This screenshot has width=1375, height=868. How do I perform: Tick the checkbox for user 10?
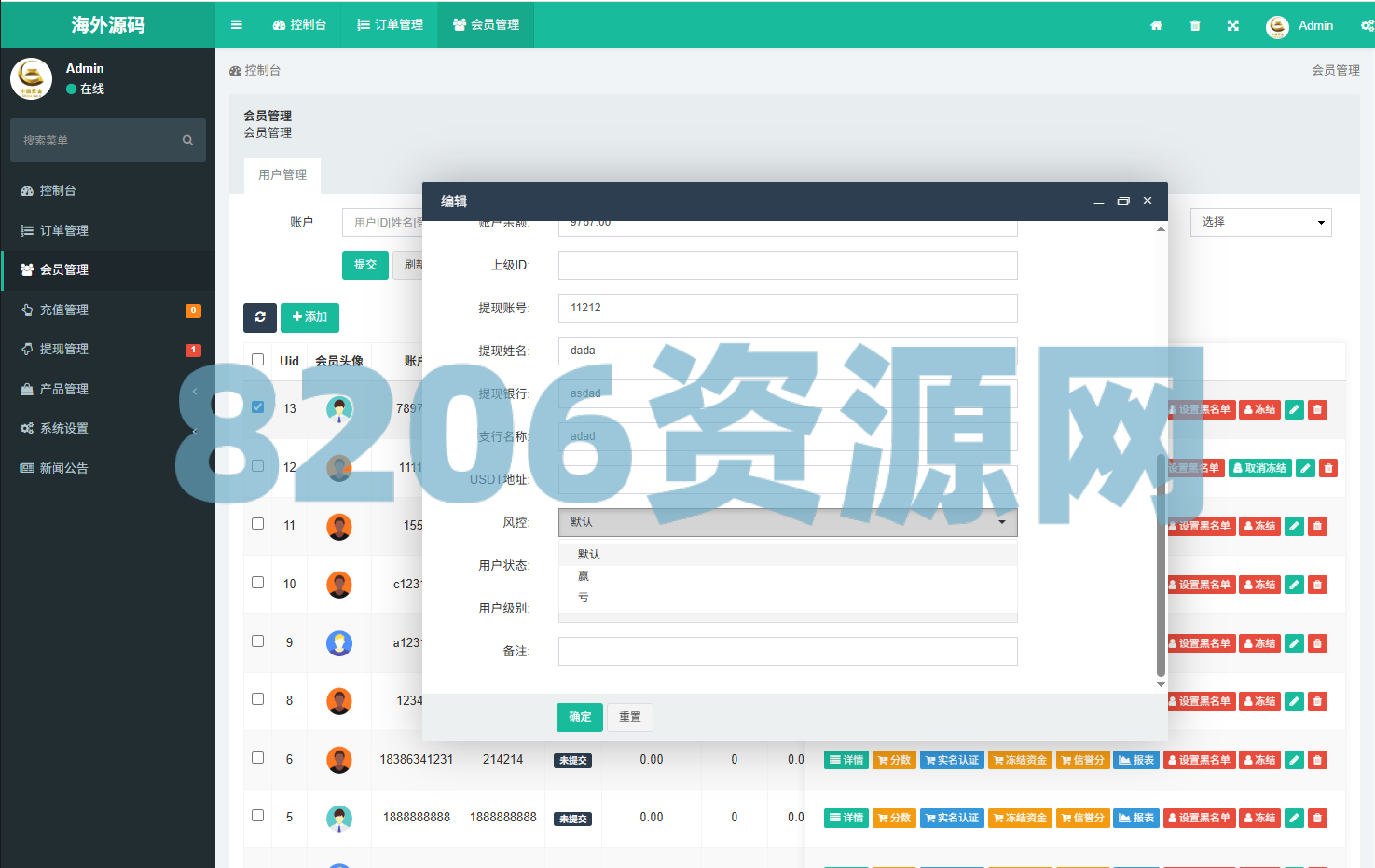click(x=258, y=583)
